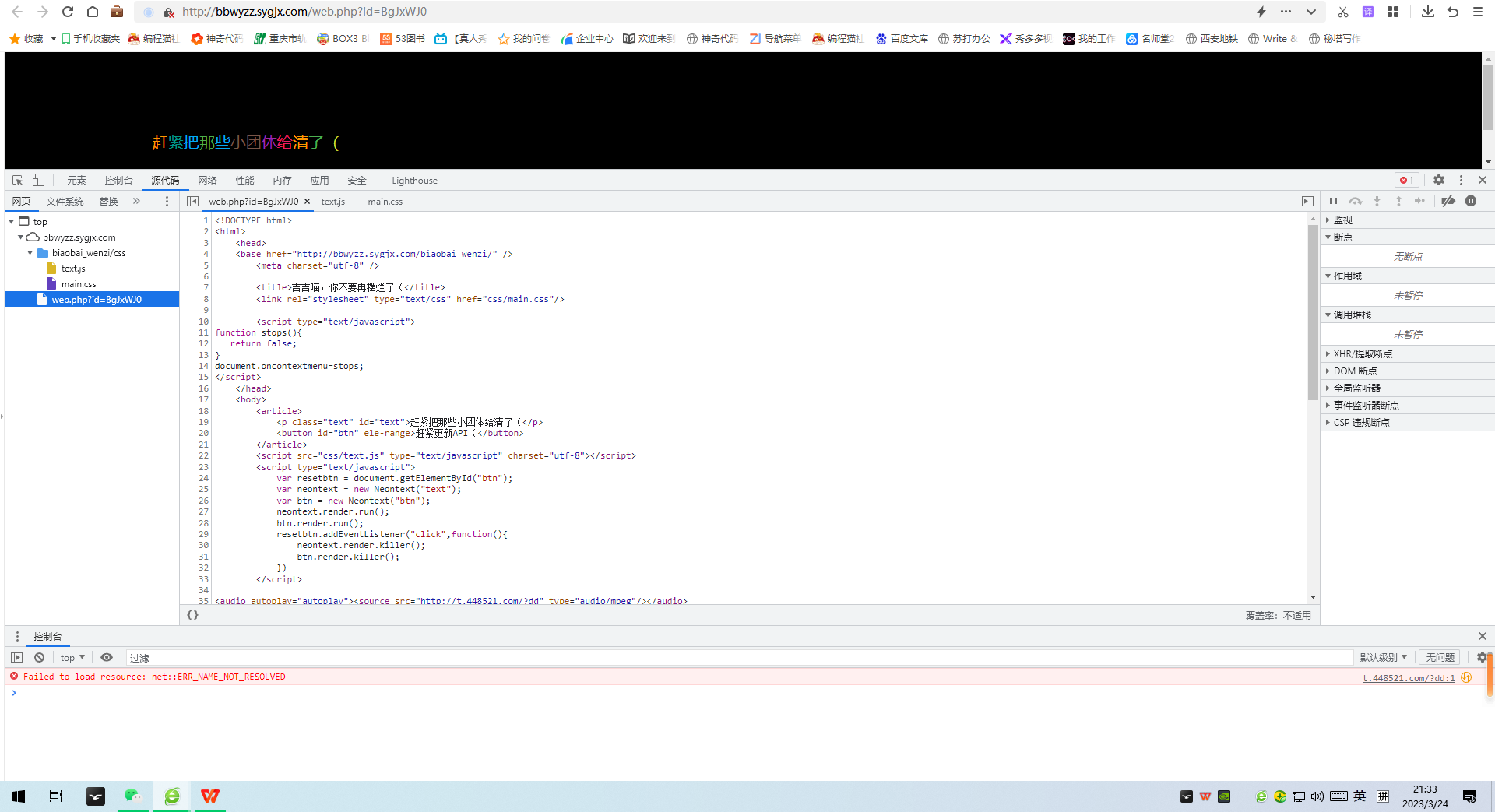Viewport: 1495px width, 812px height.
Task: Open the 53图书 bookmark
Action: 403,38
